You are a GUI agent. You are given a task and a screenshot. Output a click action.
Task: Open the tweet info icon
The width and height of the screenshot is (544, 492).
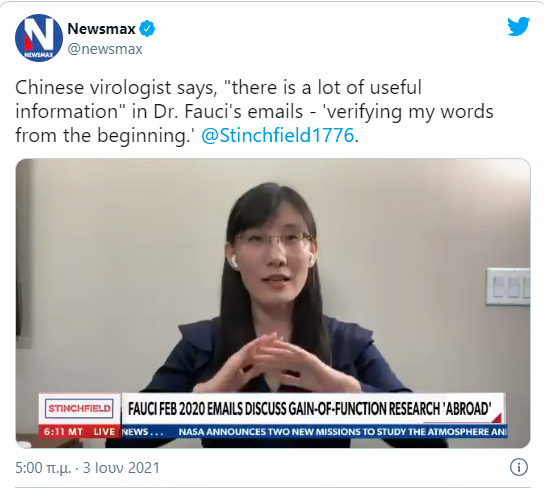point(519,467)
